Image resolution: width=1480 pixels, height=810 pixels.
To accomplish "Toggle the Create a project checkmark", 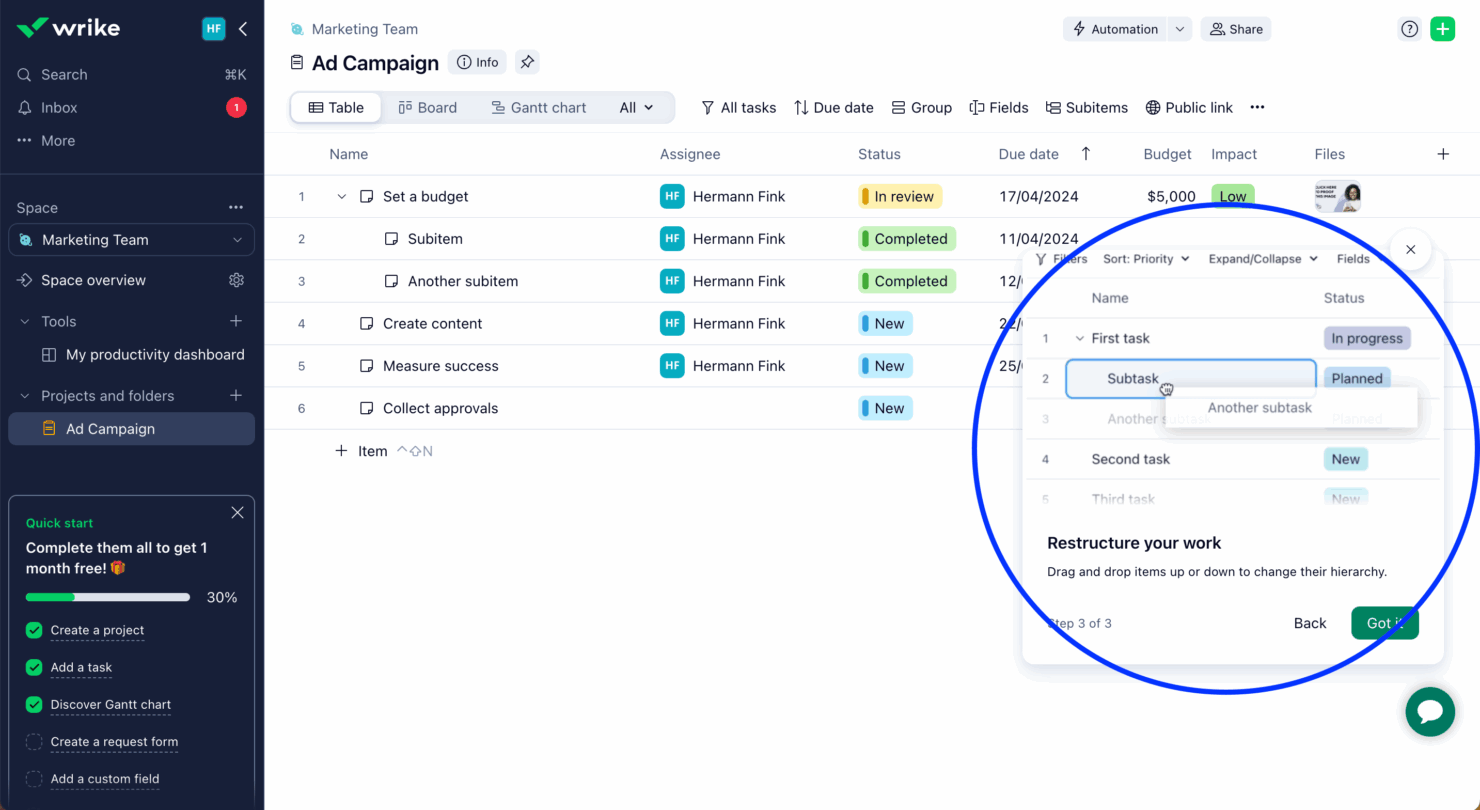I will [34, 630].
